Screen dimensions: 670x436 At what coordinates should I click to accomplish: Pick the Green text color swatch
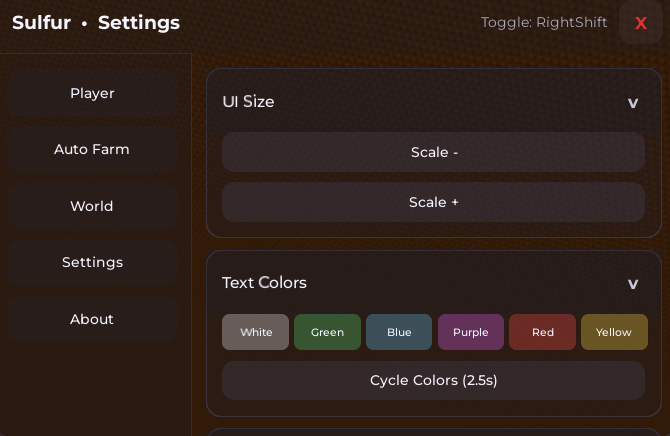(327, 332)
